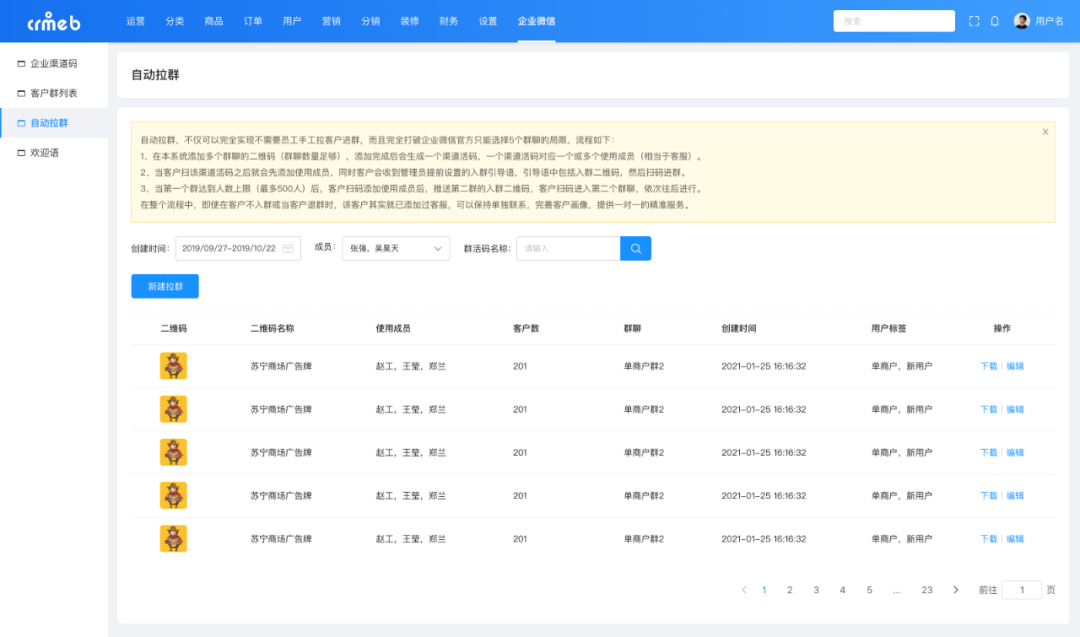Close the yellow info notice
This screenshot has height=637, width=1080.
[1045, 132]
